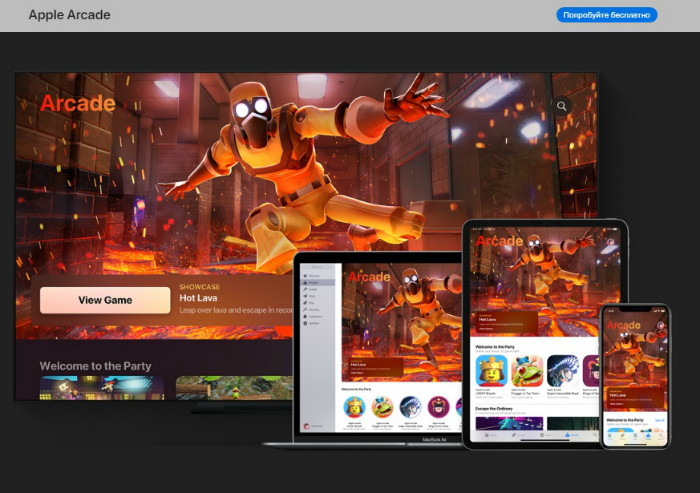The height and width of the screenshot is (493, 700).
Task: Switch to Arcade tab on iPad tab bar
Action: tap(571, 435)
